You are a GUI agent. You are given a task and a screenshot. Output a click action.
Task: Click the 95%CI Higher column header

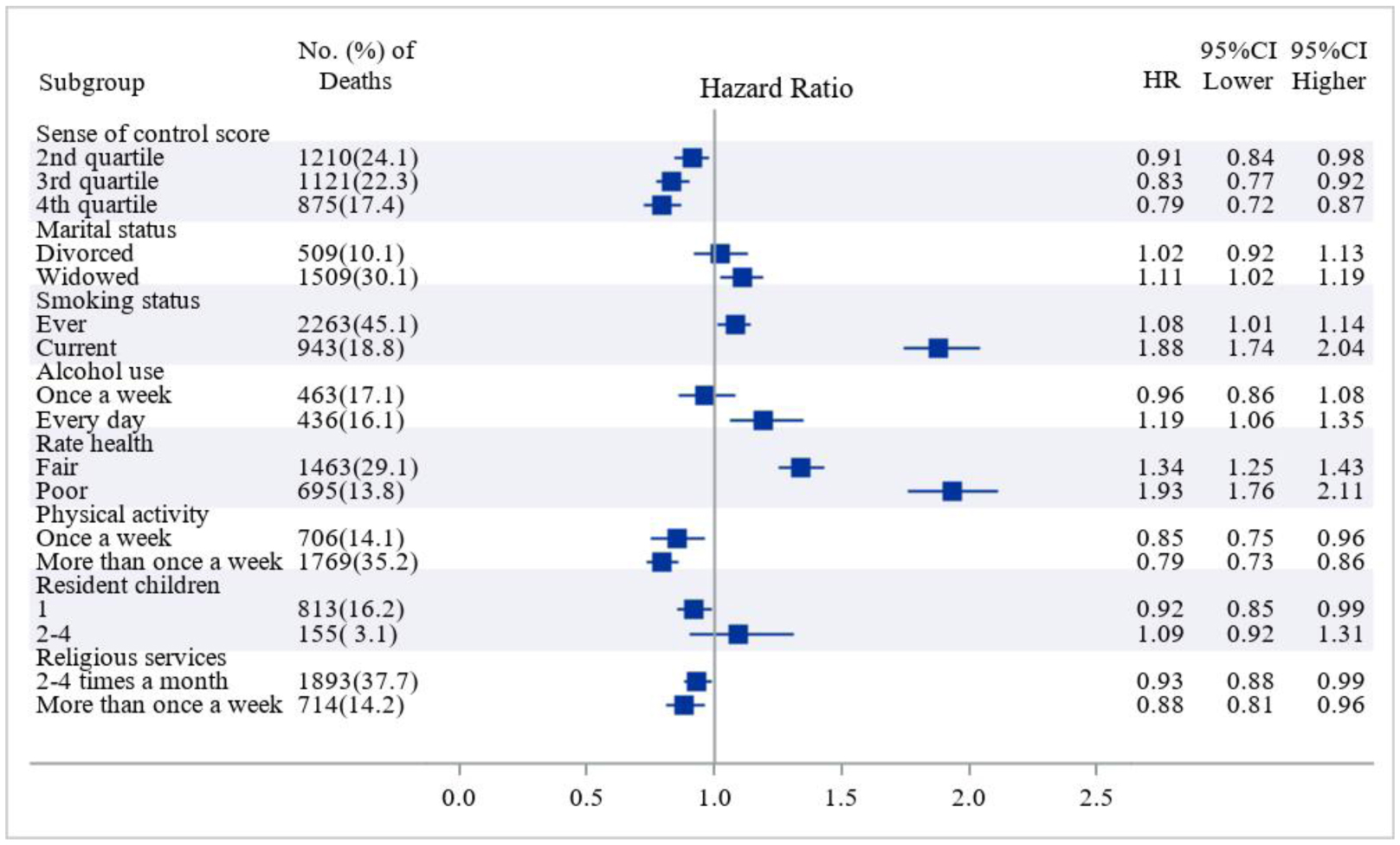tap(1329, 66)
